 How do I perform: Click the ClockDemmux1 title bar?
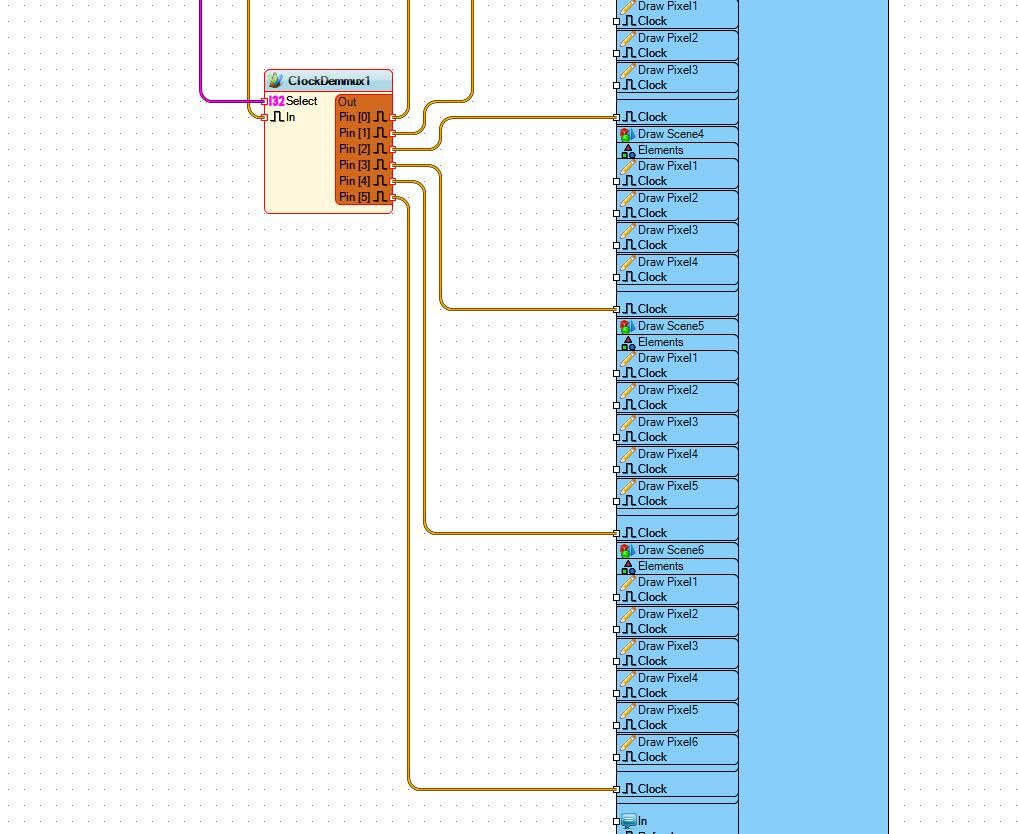pyautogui.click(x=329, y=80)
